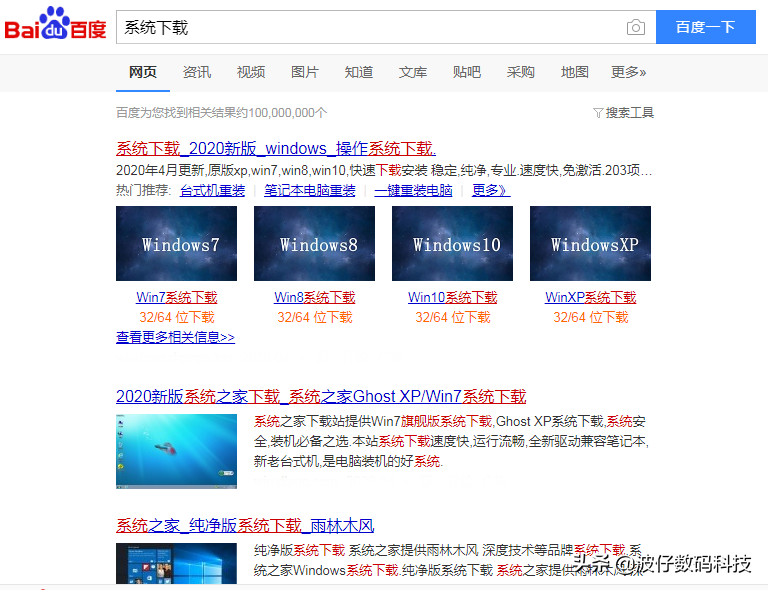The height and width of the screenshot is (590, 768).
Task: Click the description starting 2020年4月更新,原版xp
Action: coord(384,170)
